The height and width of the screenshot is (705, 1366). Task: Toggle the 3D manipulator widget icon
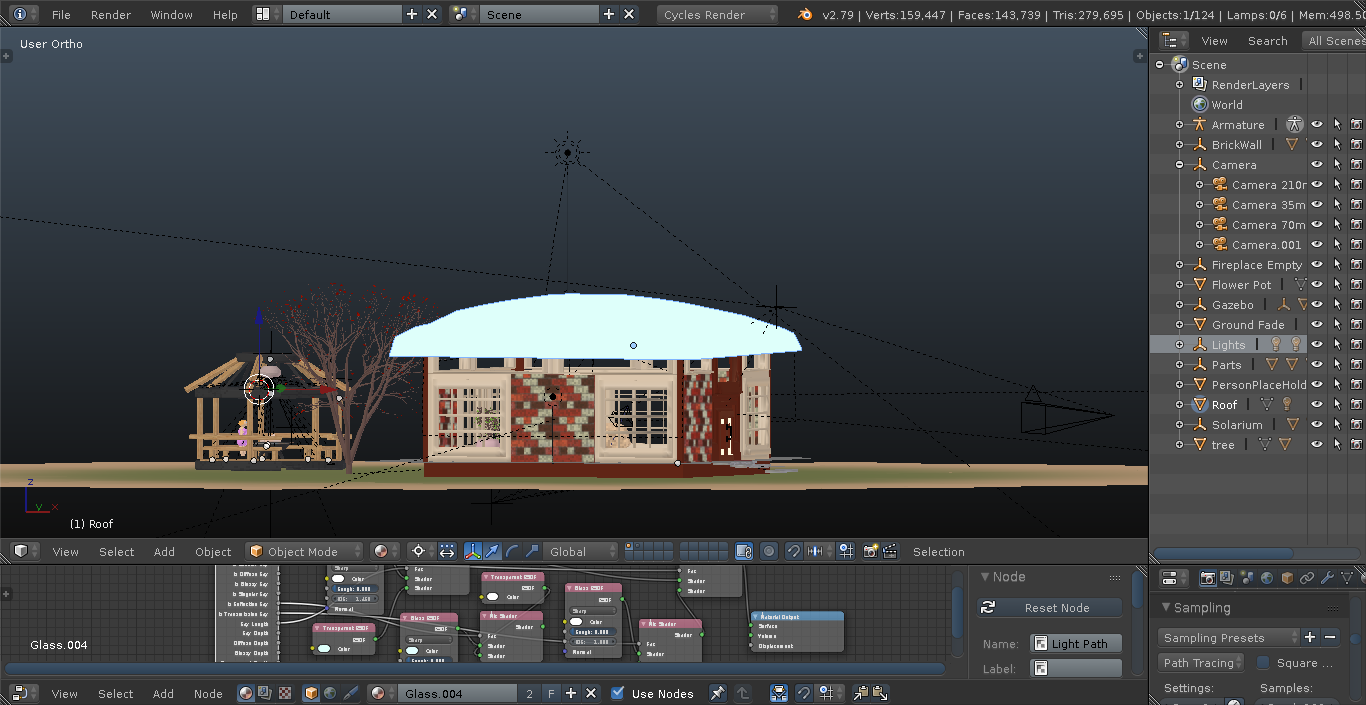tap(472, 551)
